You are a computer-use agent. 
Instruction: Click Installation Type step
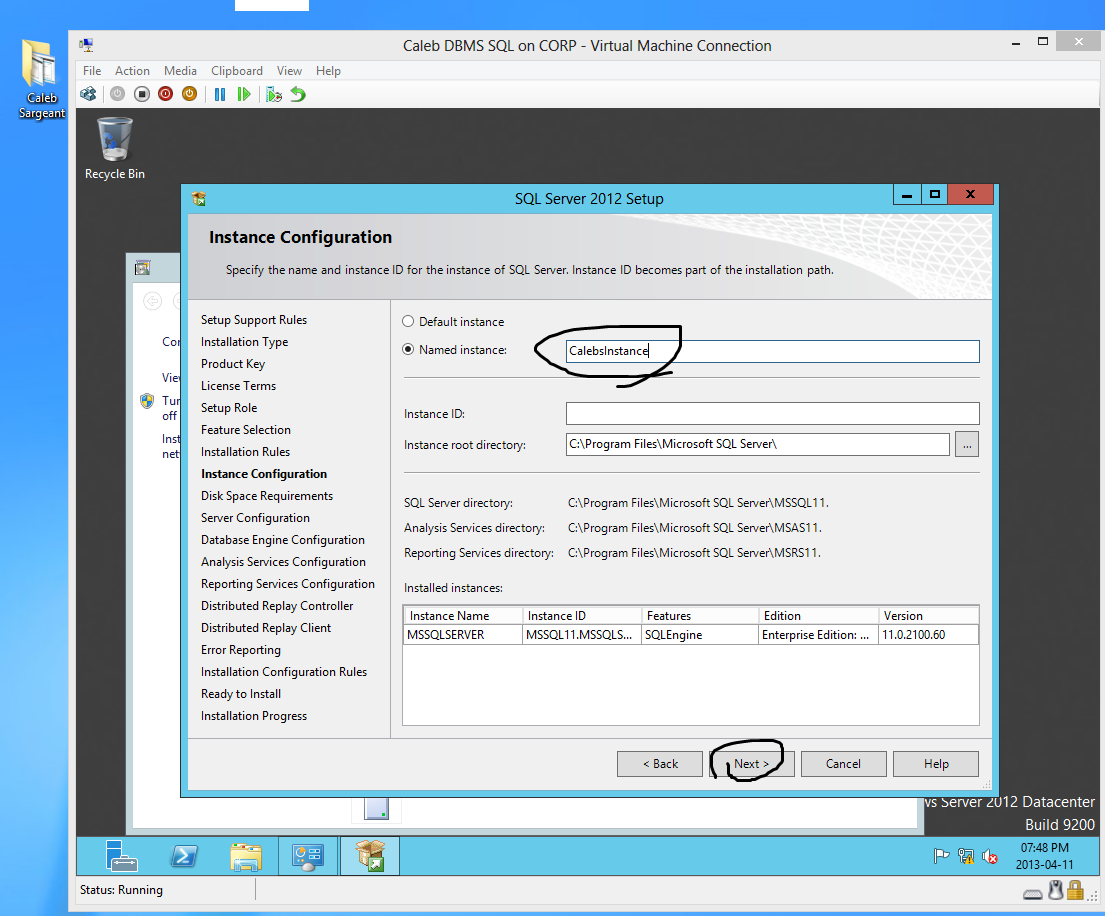pos(245,342)
